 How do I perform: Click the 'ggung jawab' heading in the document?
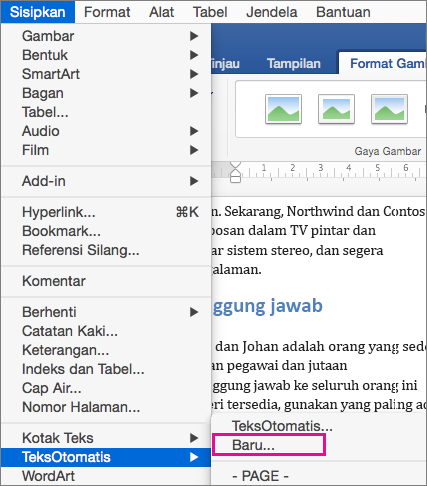coord(267,306)
